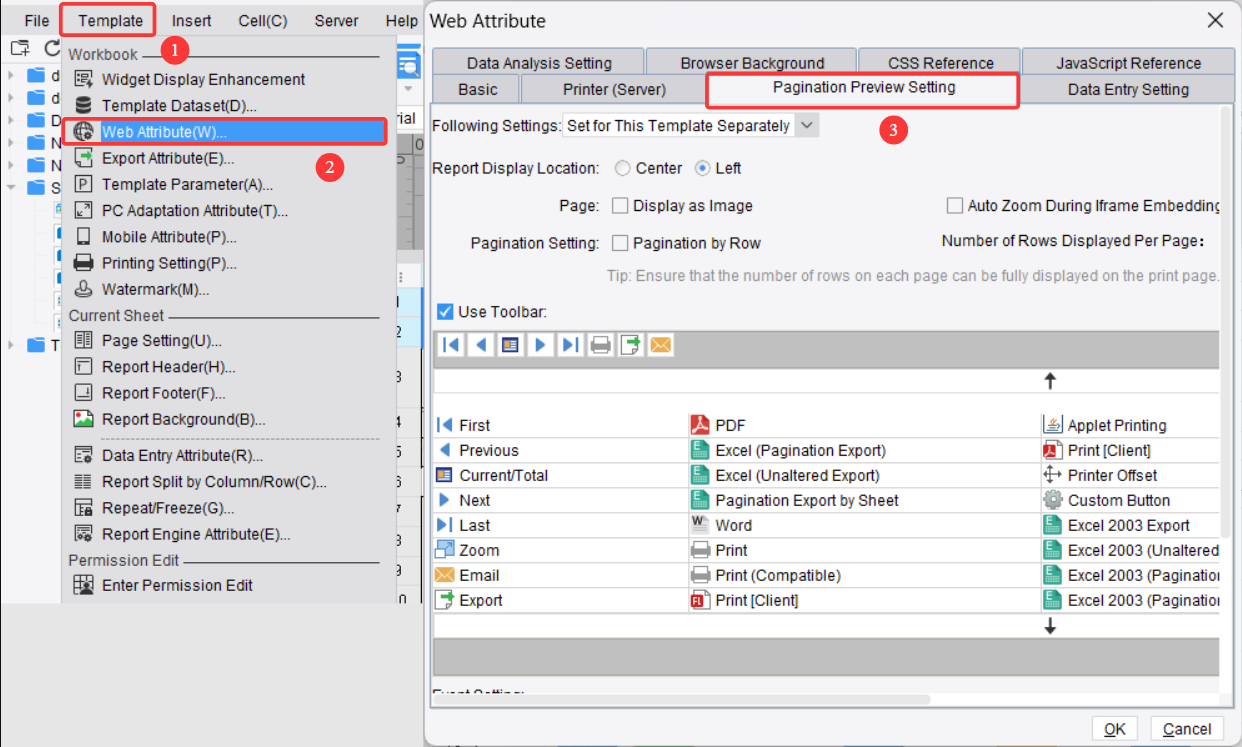The image size is (1242, 747).
Task: Uncheck the Use Toolbar checkbox
Action: coord(446,312)
